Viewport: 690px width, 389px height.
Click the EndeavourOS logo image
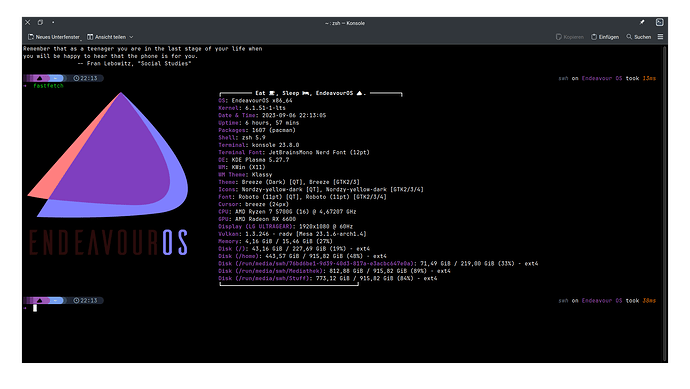pos(108,174)
